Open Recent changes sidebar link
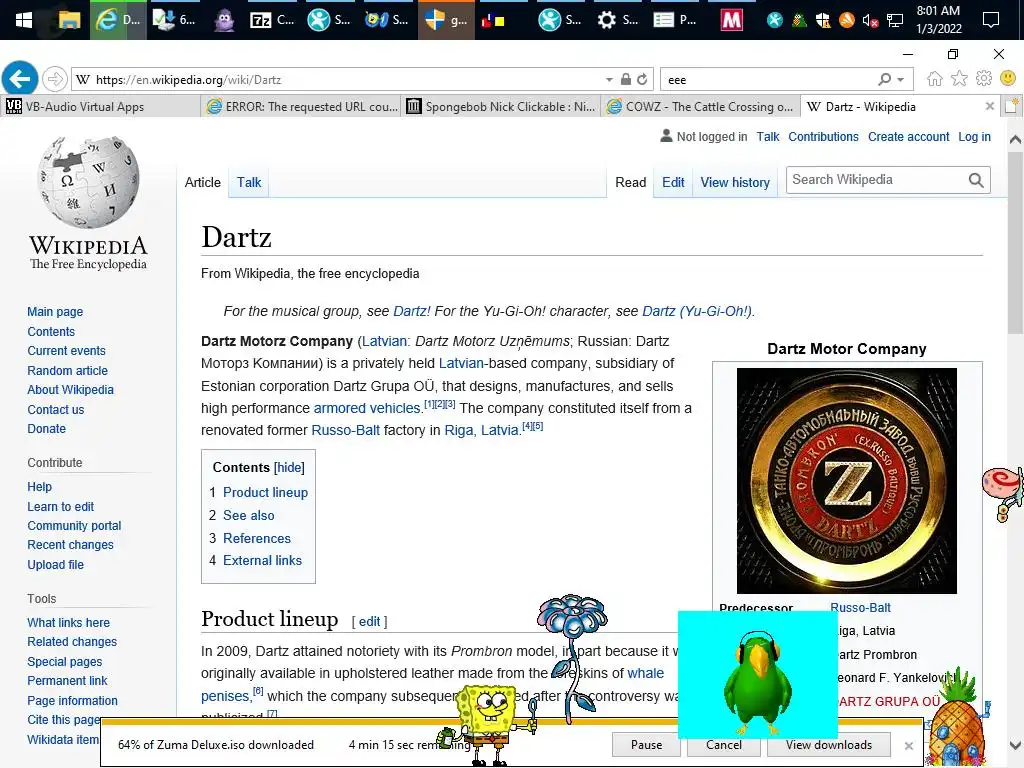 tap(70, 545)
